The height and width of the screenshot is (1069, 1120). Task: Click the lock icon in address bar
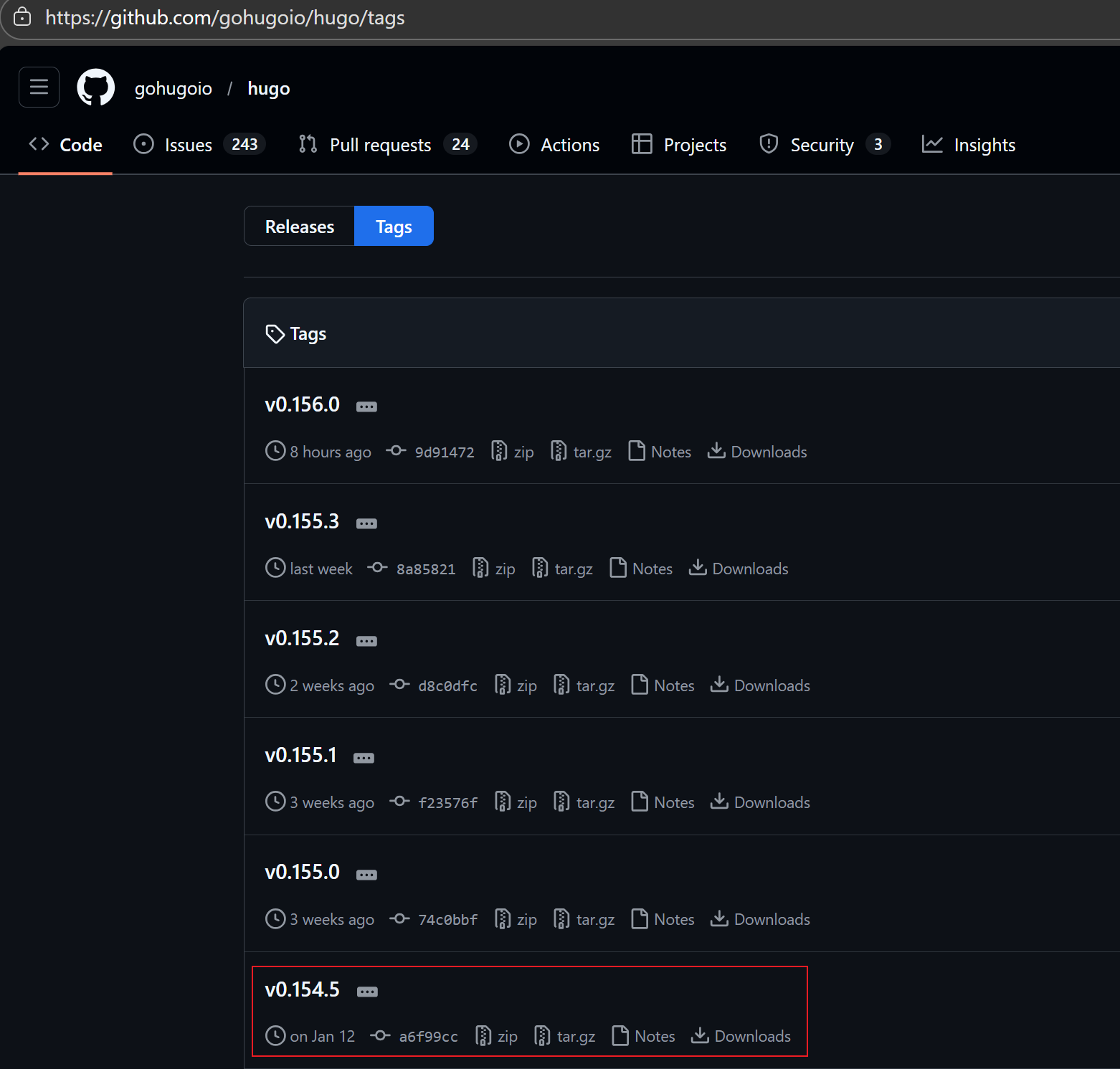tap(22, 17)
